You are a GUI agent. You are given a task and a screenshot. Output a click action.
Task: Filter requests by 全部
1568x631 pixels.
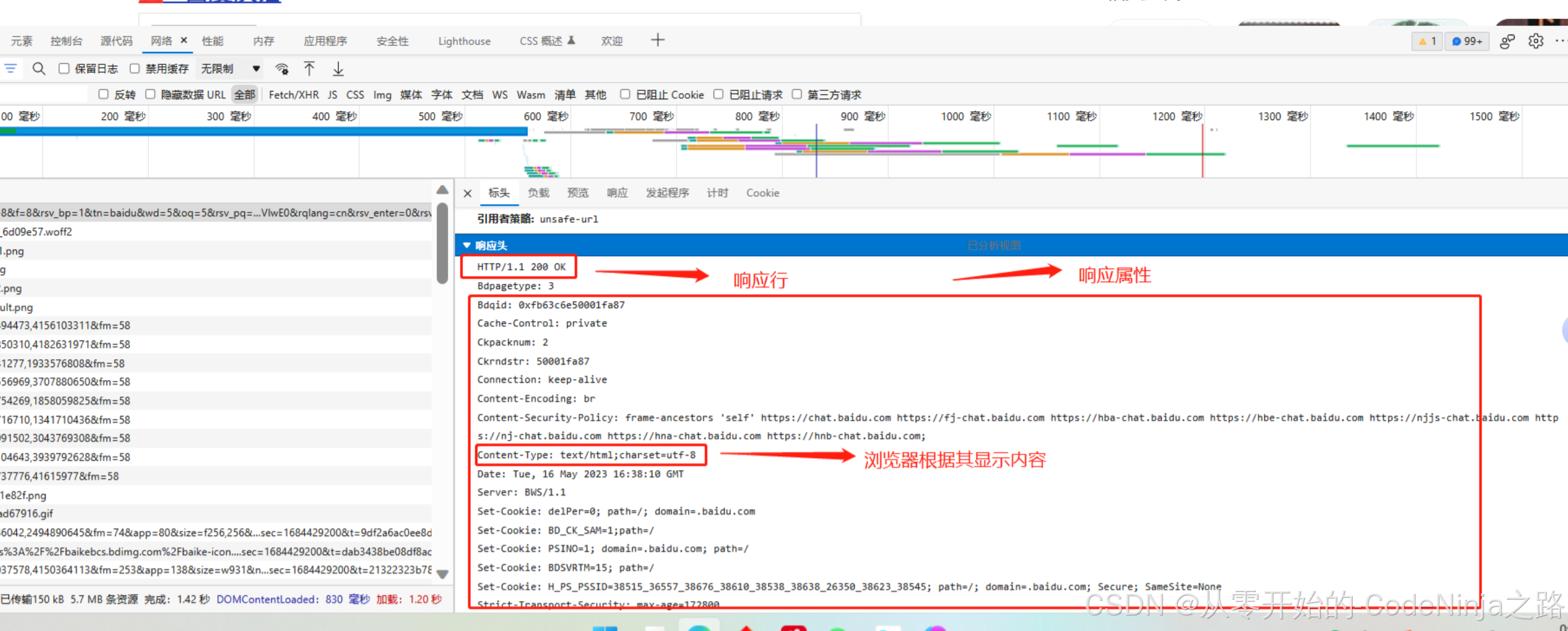click(245, 95)
